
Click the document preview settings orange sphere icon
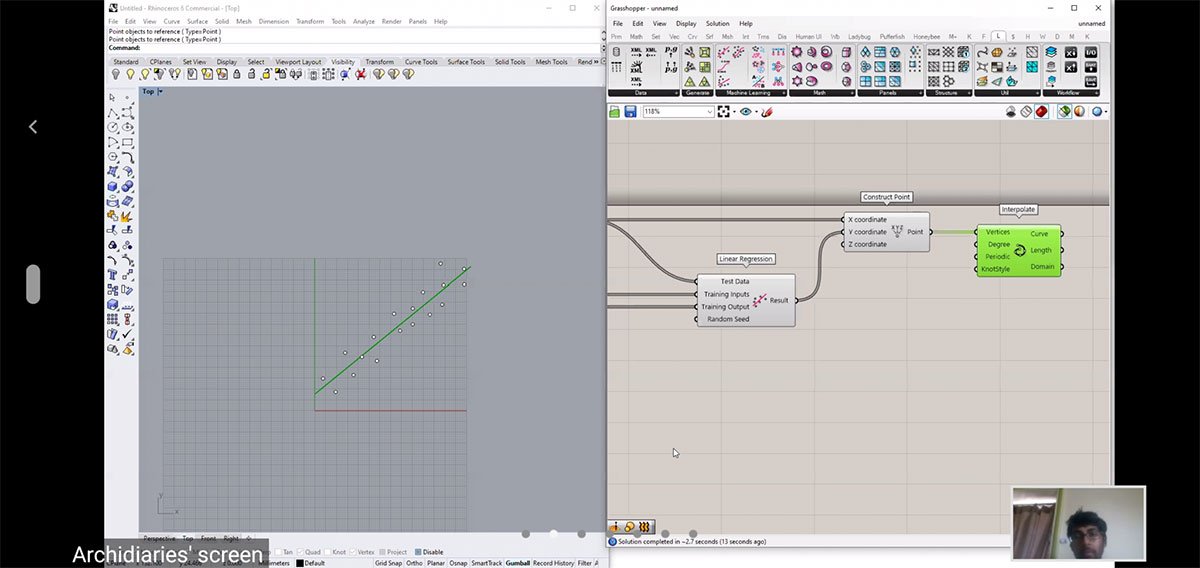pyautogui.click(x=1079, y=112)
